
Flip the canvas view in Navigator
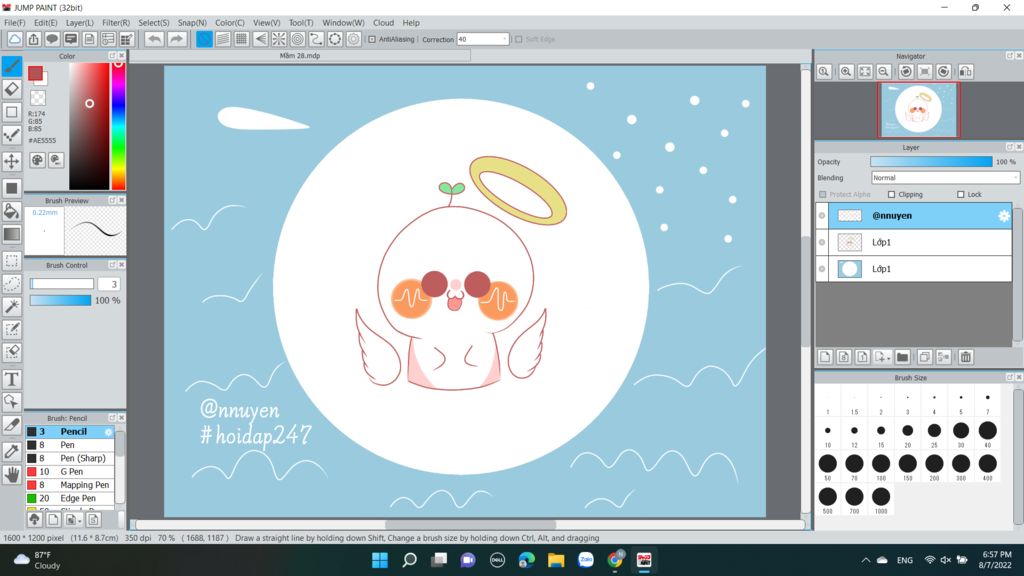click(x=965, y=72)
